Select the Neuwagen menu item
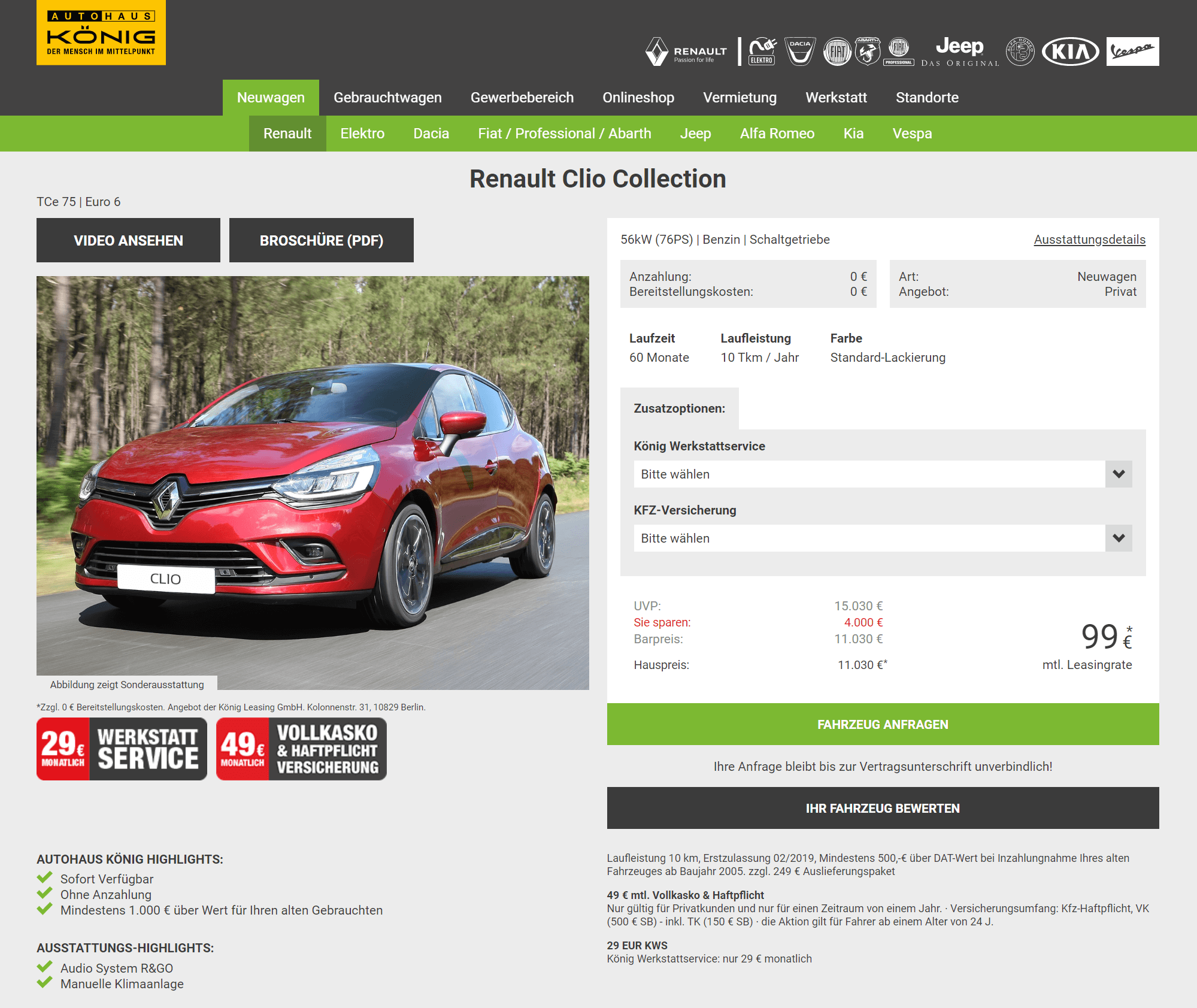The width and height of the screenshot is (1197, 1008). pyautogui.click(x=271, y=98)
